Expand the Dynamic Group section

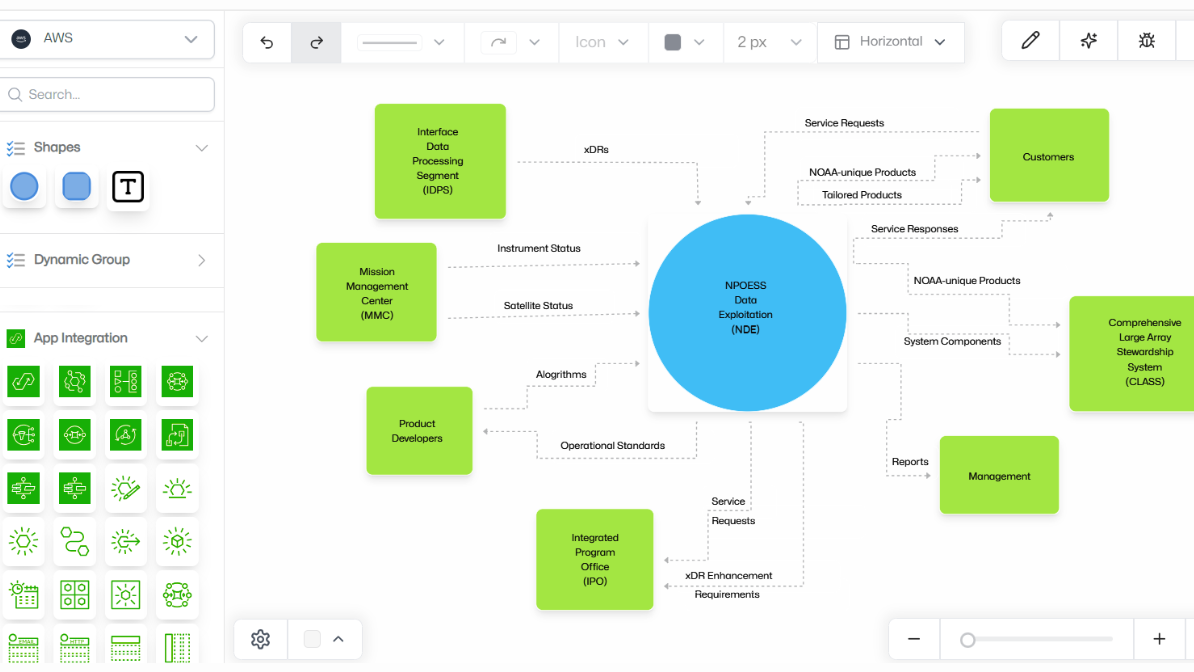click(x=201, y=260)
